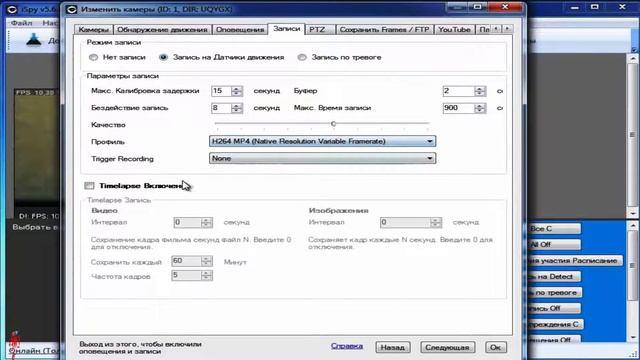Image resolution: width=640 pixels, height=360 pixels.
Task: Click the camera dialog title bar icon
Action: point(71,9)
